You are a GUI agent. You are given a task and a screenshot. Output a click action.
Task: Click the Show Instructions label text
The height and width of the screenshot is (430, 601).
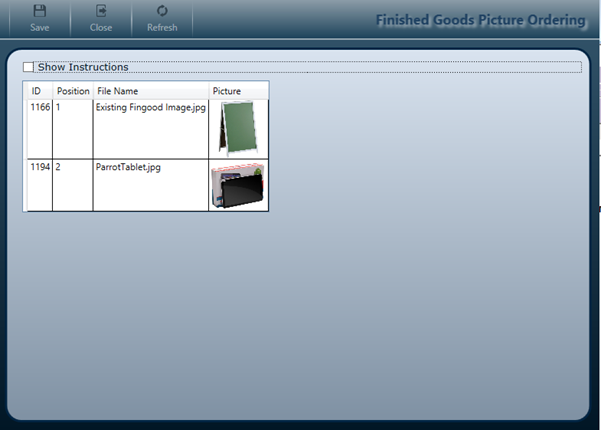click(x=83, y=67)
